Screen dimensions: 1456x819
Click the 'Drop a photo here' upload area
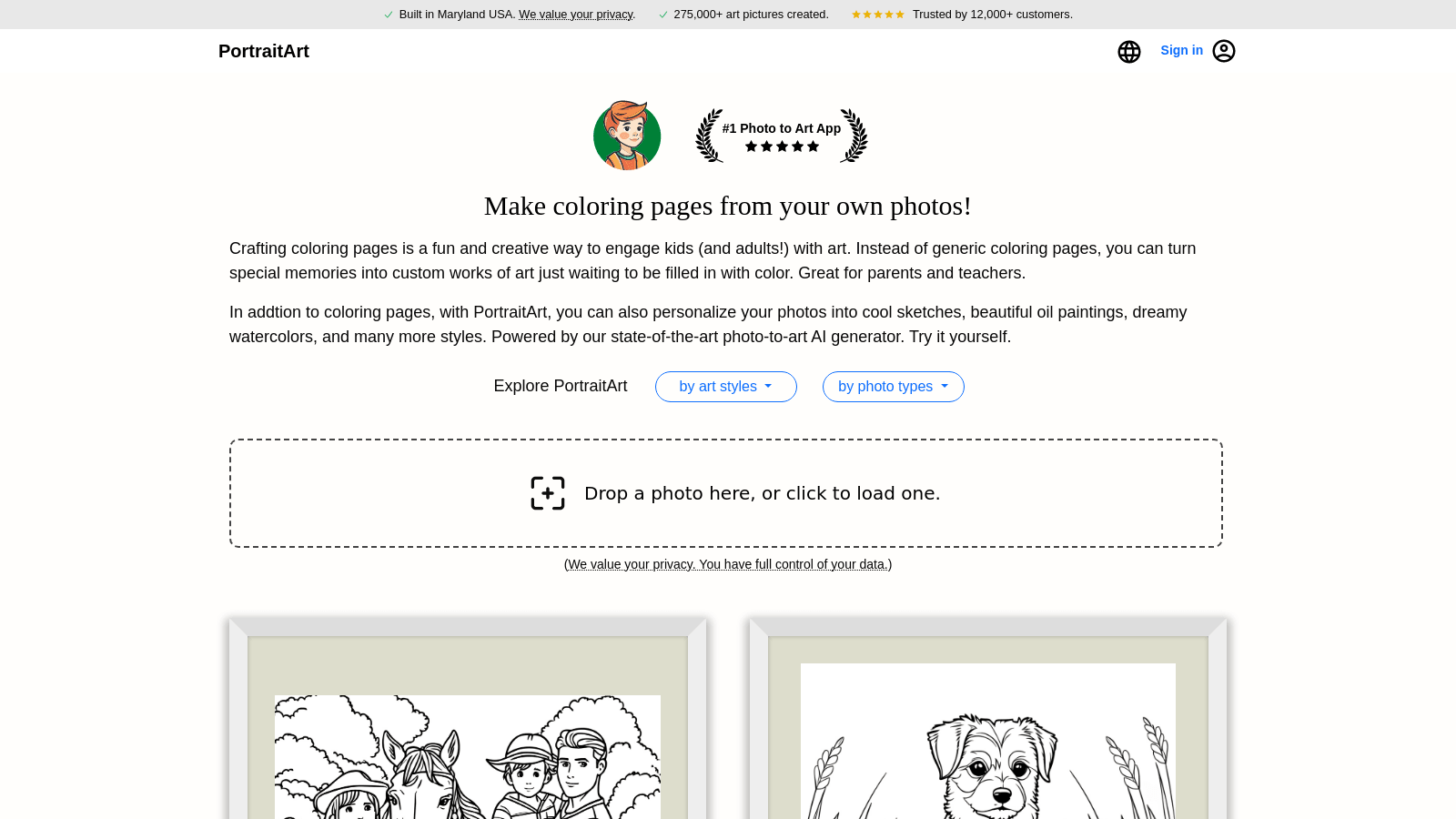[726, 493]
